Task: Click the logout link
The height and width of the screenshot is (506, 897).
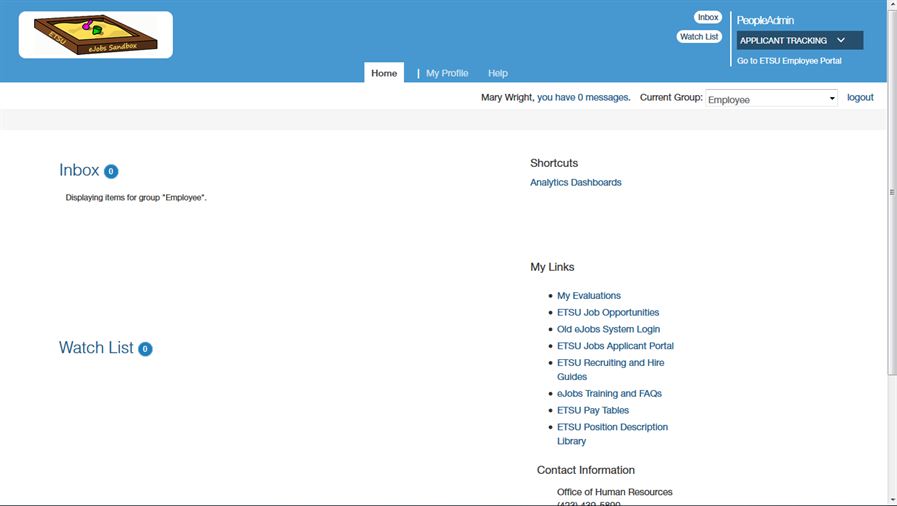Action: coord(860,98)
